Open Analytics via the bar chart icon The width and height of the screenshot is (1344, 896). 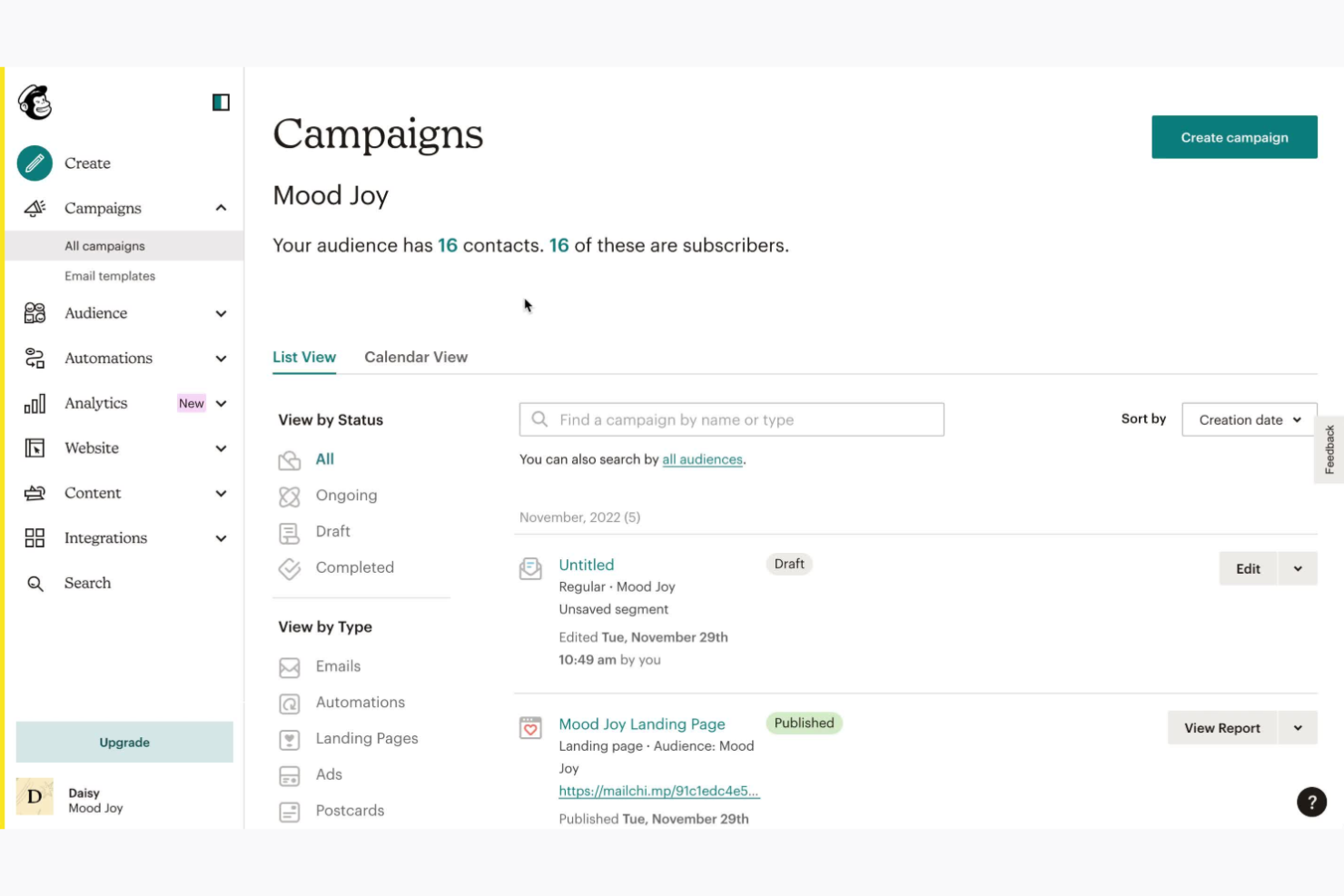pos(34,403)
